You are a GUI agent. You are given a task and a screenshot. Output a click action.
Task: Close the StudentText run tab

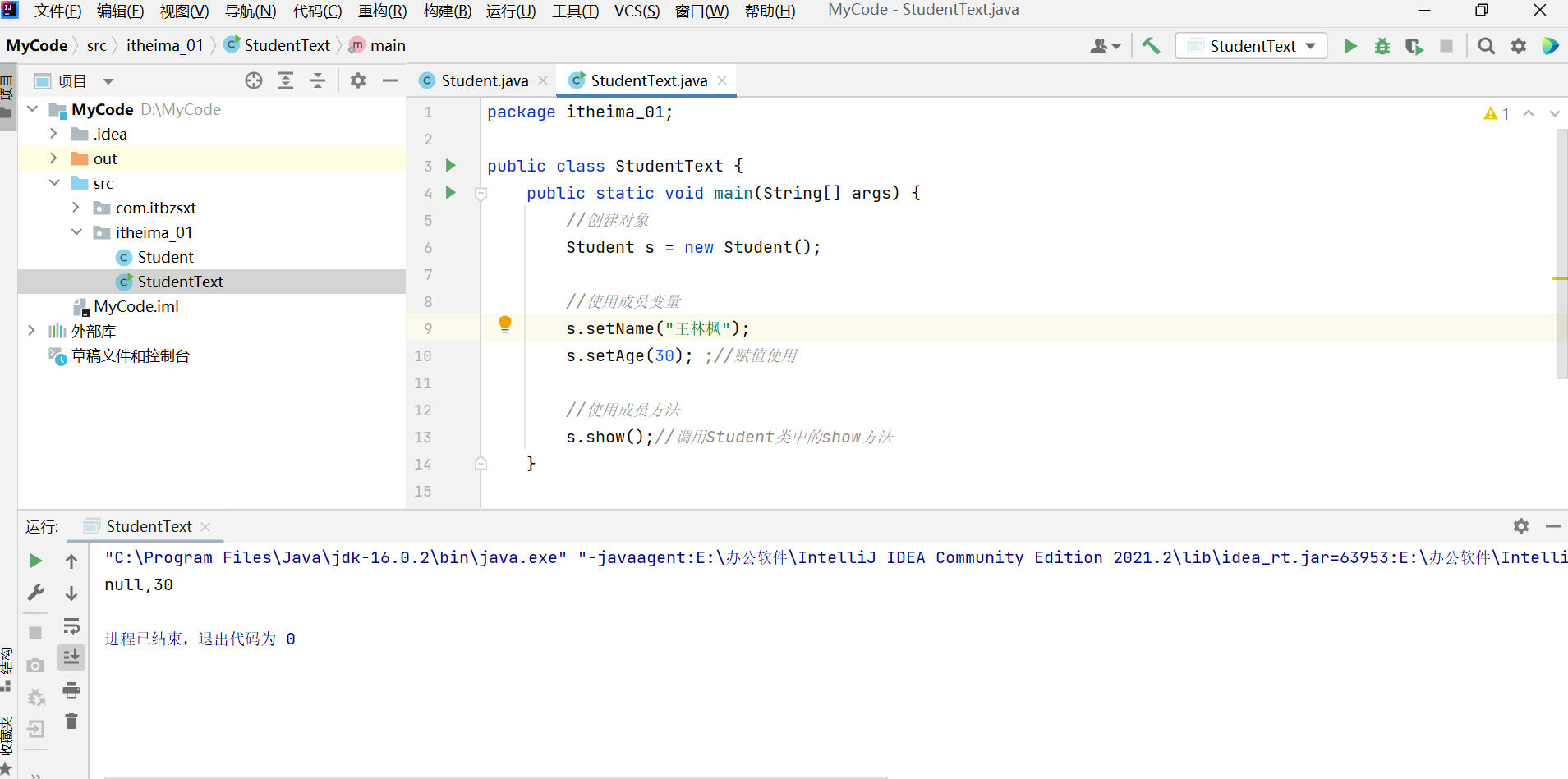click(x=205, y=527)
